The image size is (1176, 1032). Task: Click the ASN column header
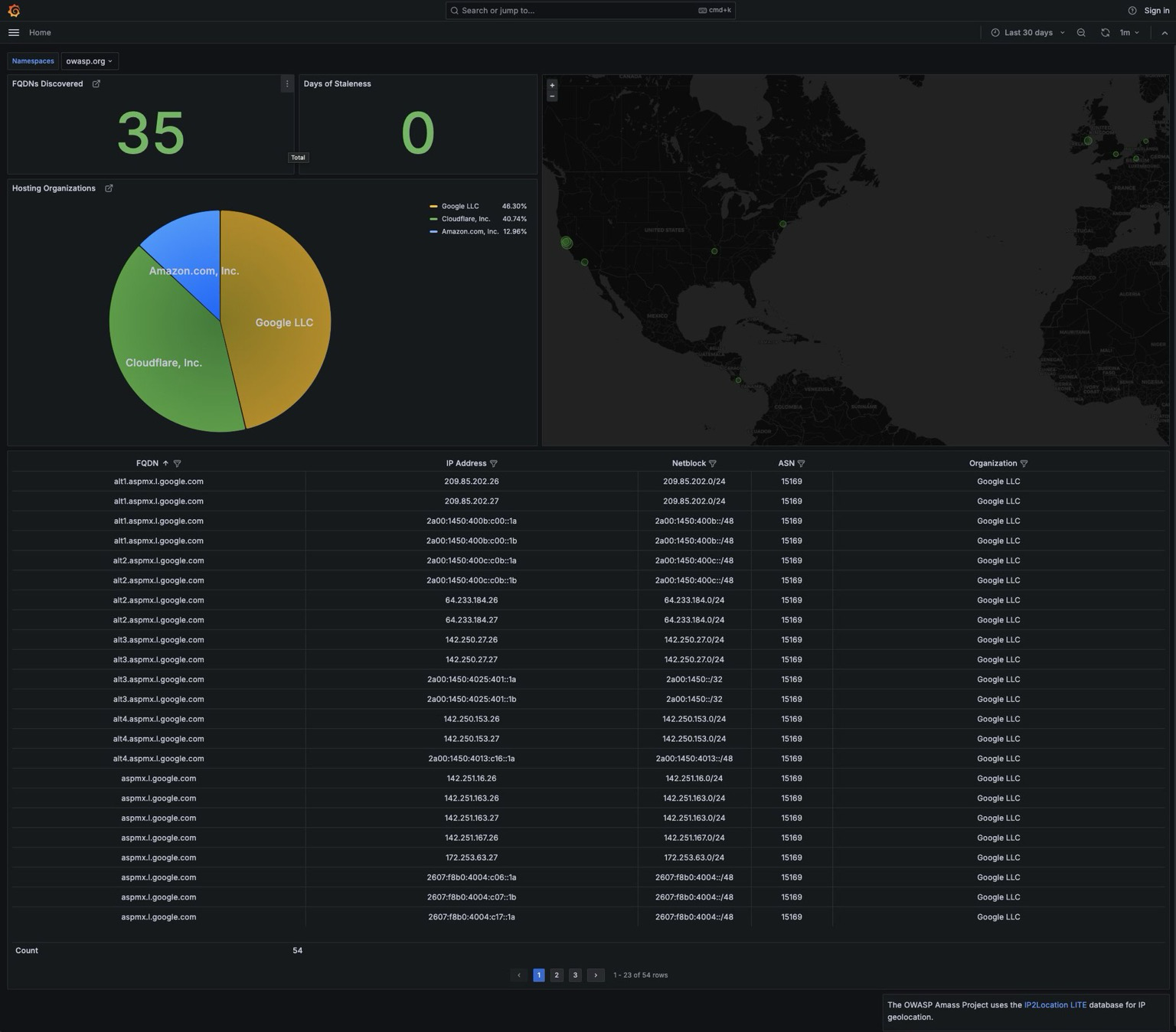(786, 463)
